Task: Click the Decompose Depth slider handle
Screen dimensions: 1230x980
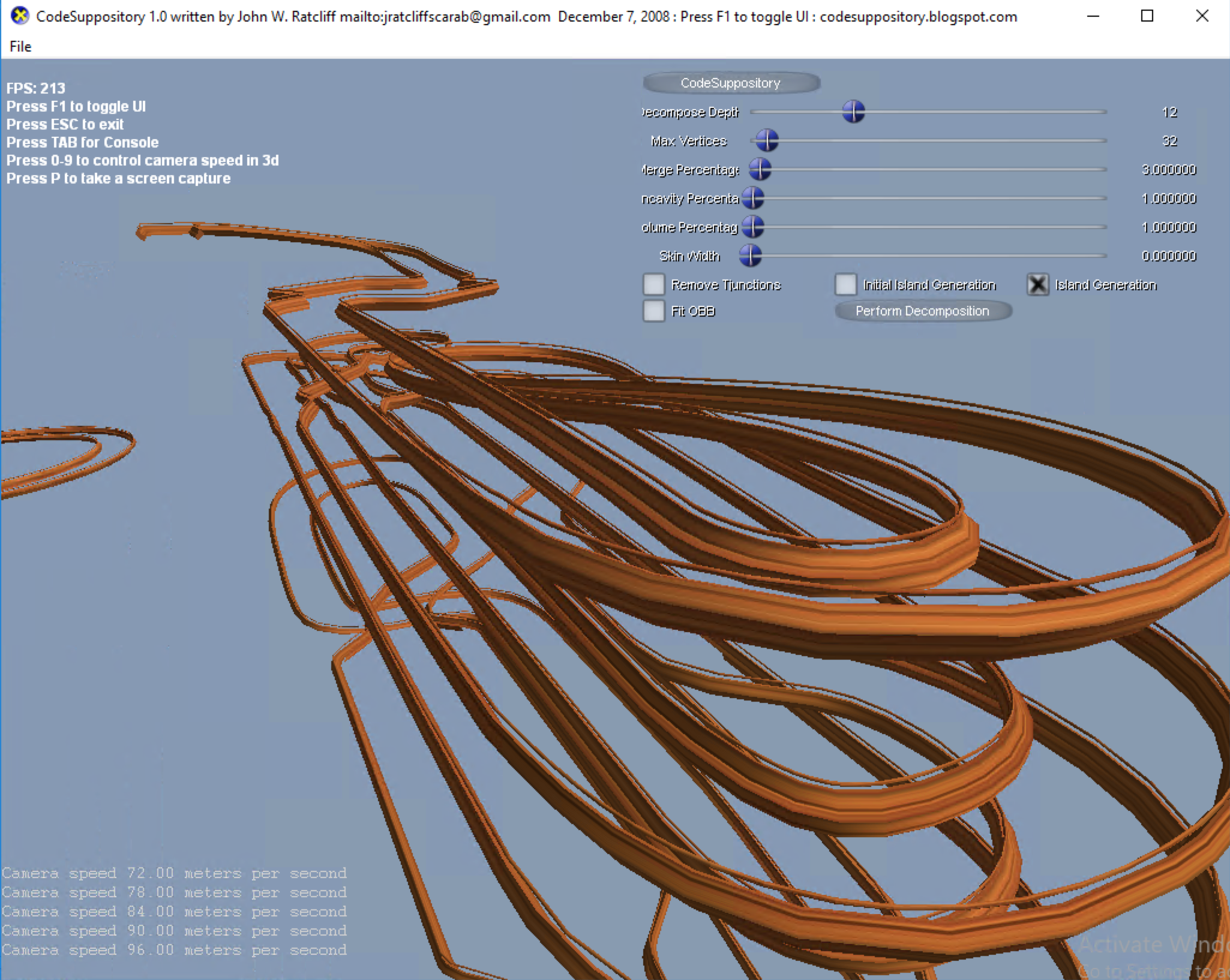Action: pyautogui.click(x=853, y=112)
